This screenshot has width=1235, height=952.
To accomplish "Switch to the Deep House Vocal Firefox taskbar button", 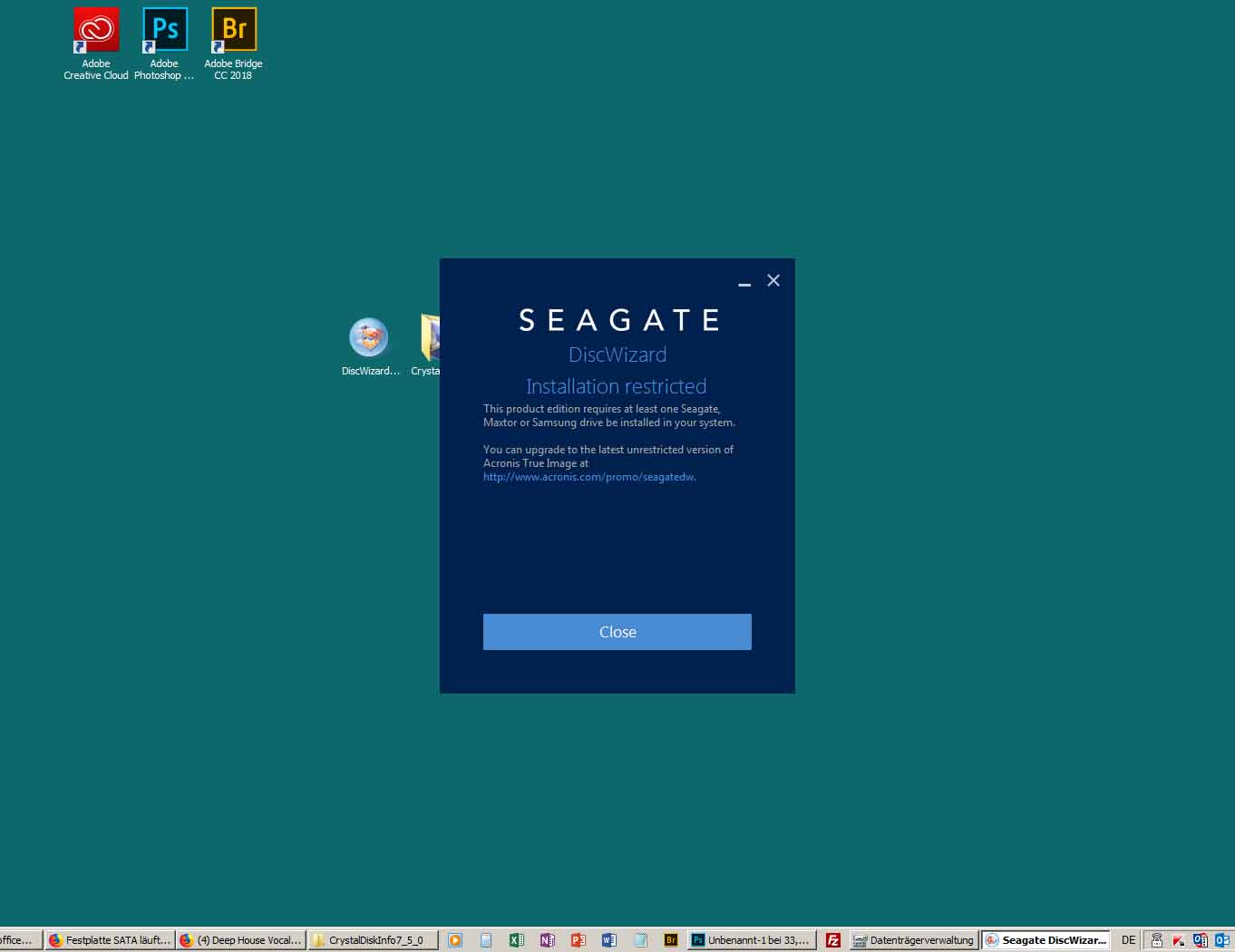I will coord(240,940).
